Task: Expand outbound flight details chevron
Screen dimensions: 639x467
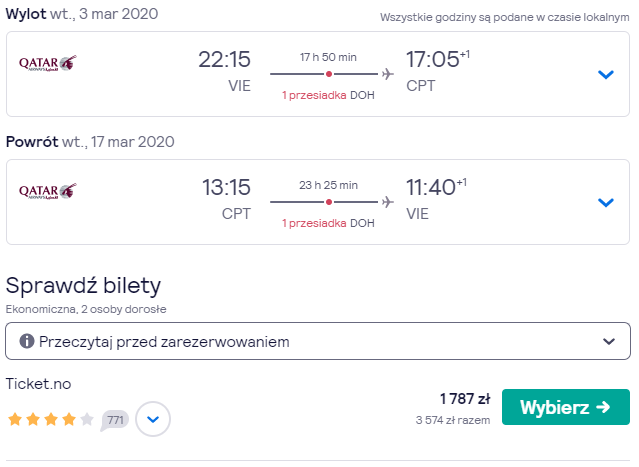Action: pyautogui.click(x=606, y=75)
